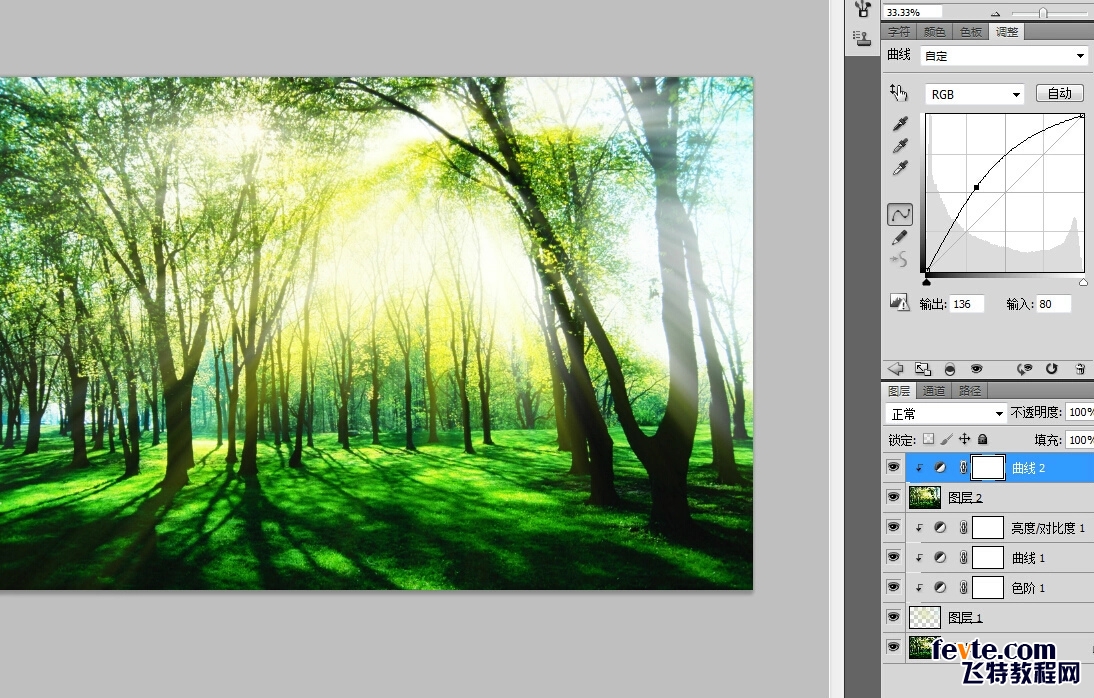
Task: Open the clone source stamp panel icon
Action: [863, 38]
